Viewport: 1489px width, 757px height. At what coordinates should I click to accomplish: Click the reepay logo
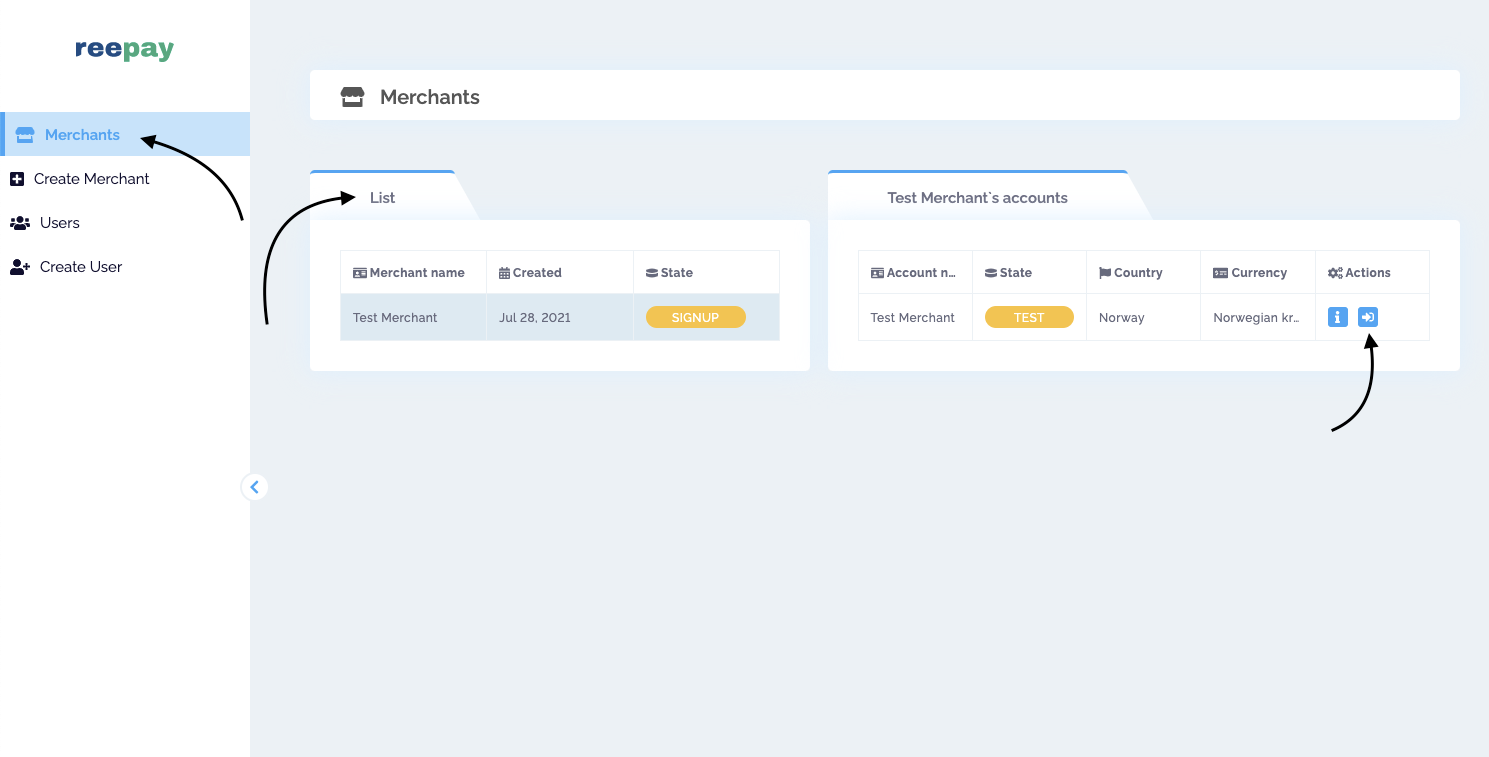125,49
